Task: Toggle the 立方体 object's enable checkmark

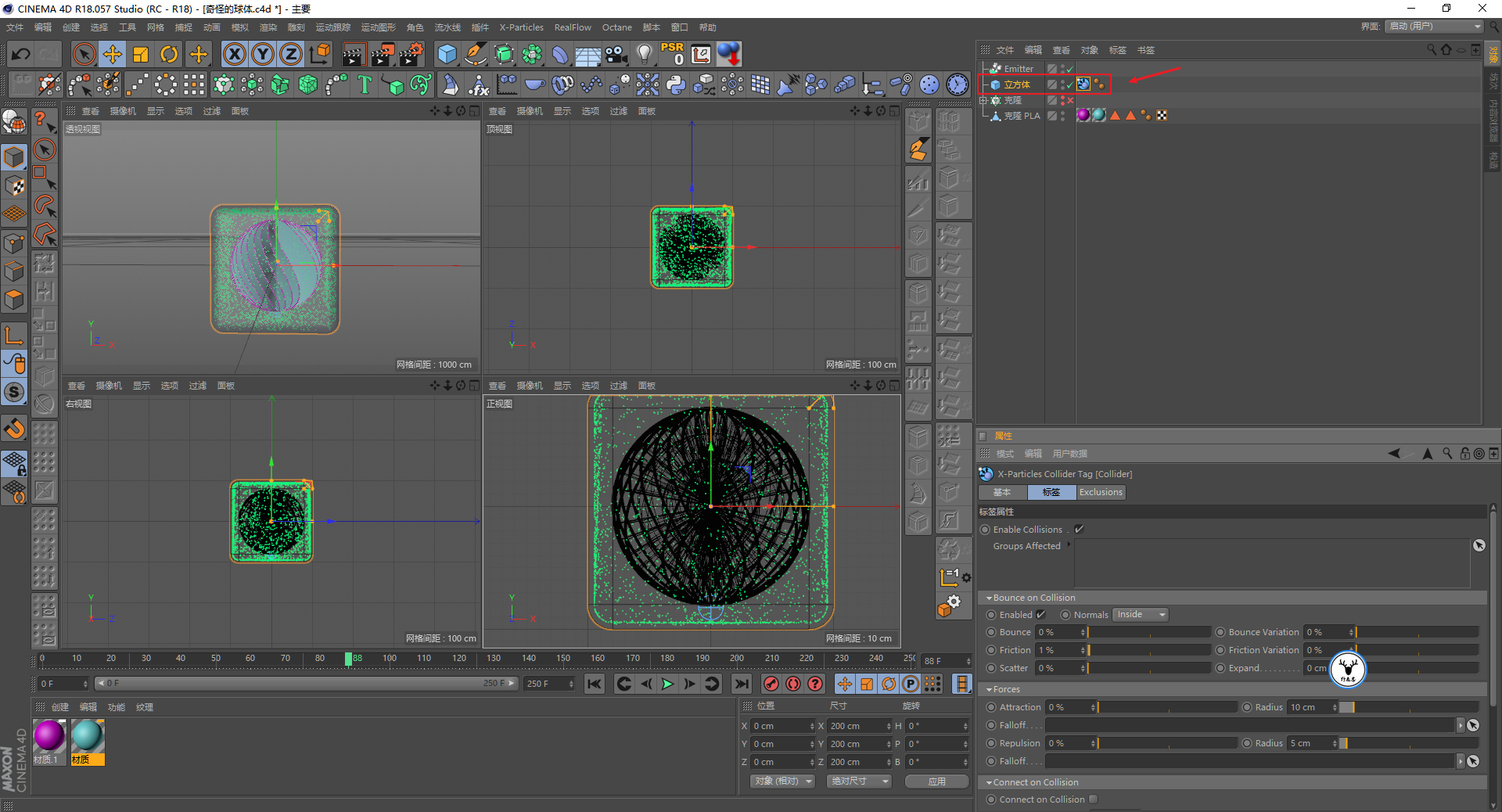Action: pos(1069,85)
